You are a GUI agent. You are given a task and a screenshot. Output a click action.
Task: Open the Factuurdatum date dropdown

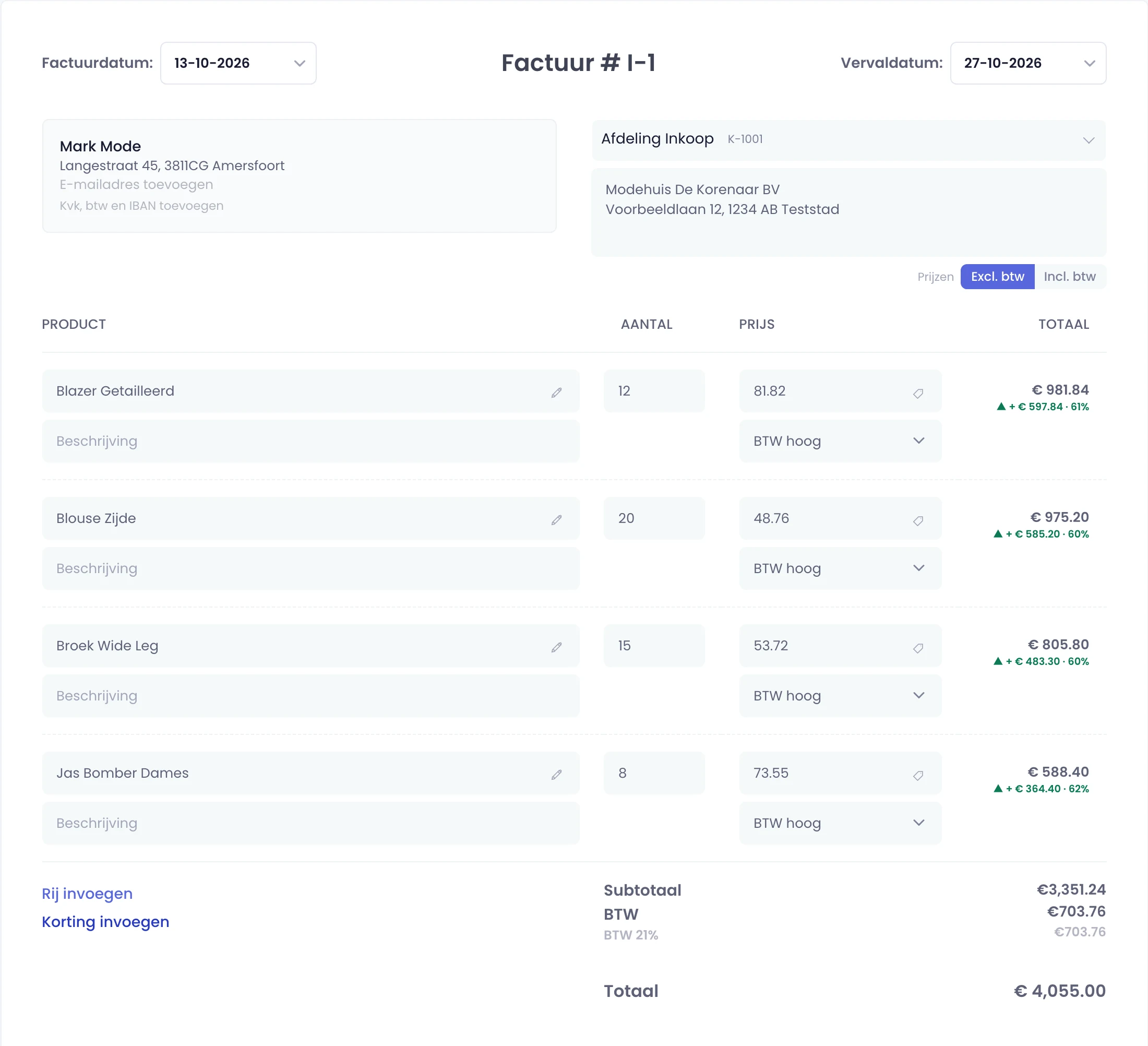(x=238, y=63)
